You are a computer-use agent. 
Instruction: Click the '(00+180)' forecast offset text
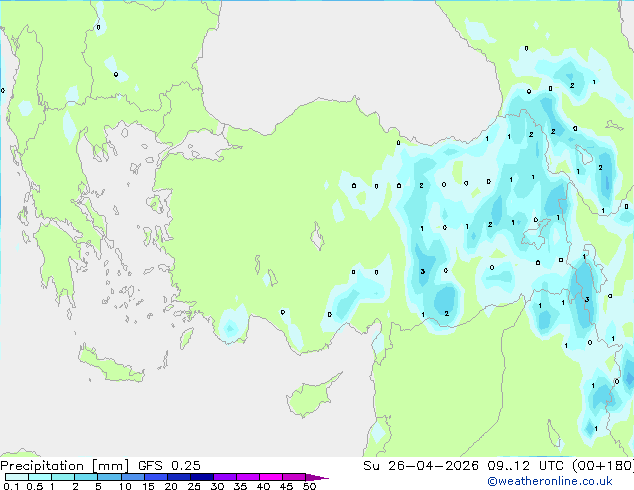click(603, 466)
